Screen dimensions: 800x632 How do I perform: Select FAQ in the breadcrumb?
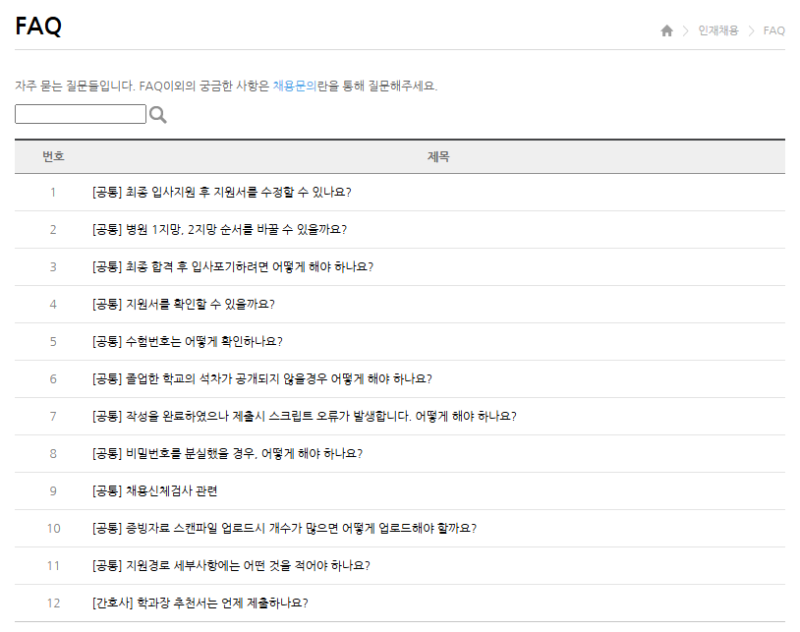point(774,31)
